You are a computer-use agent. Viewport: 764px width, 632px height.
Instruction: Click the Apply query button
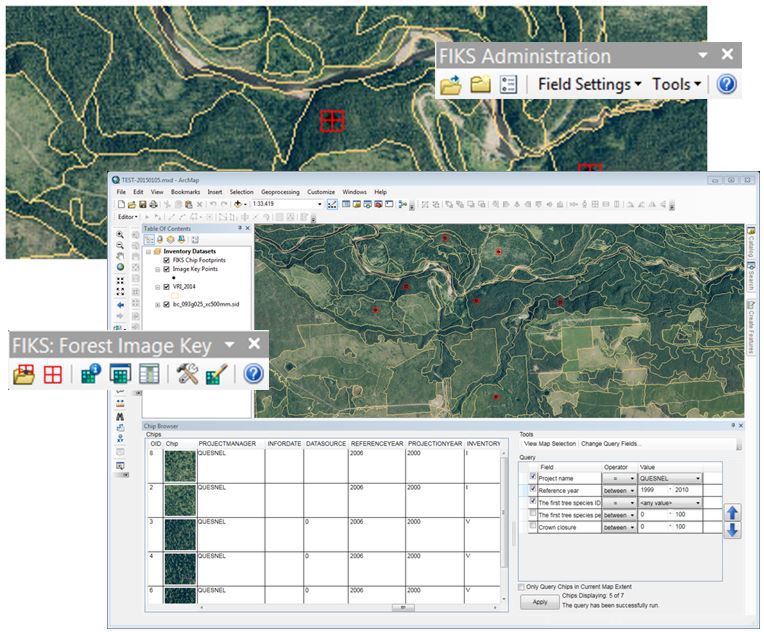coord(539,602)
